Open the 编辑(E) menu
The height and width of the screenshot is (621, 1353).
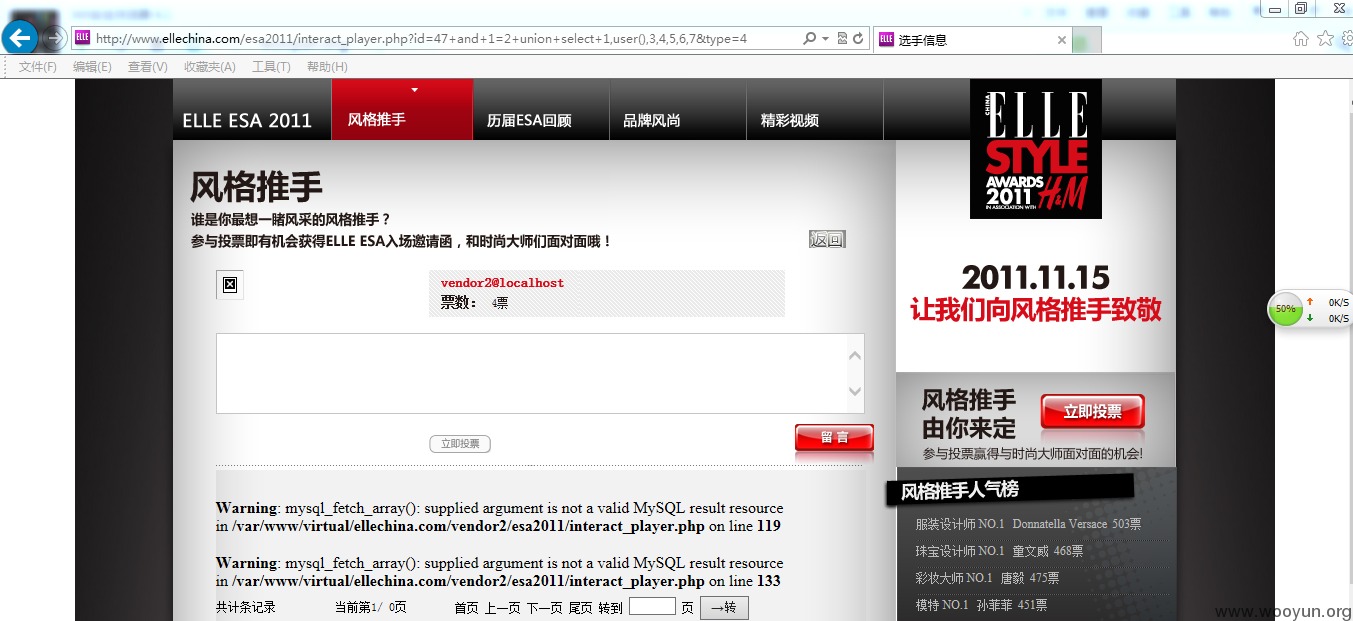92,67
